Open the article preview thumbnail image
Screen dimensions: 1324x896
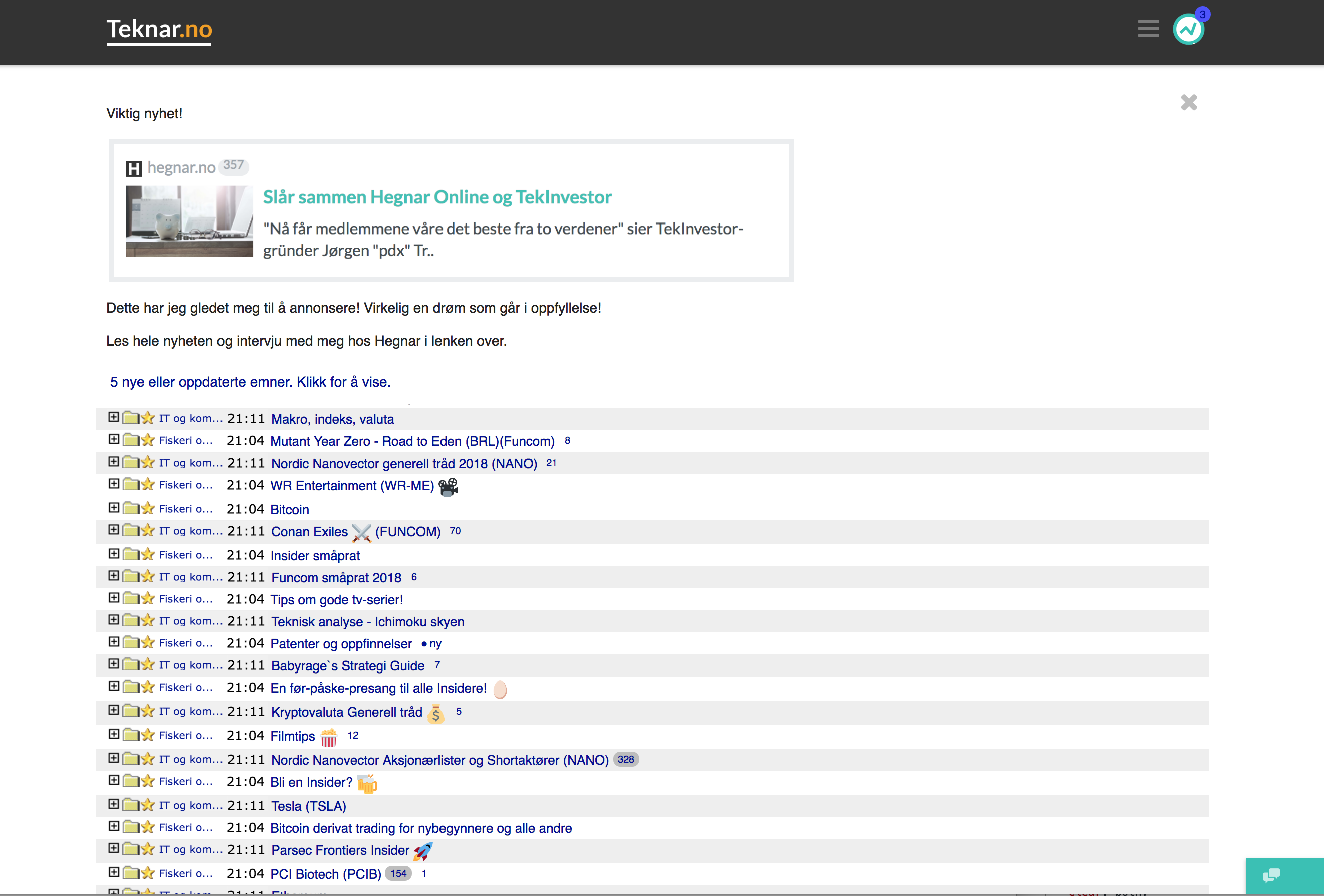click(189, 221)
